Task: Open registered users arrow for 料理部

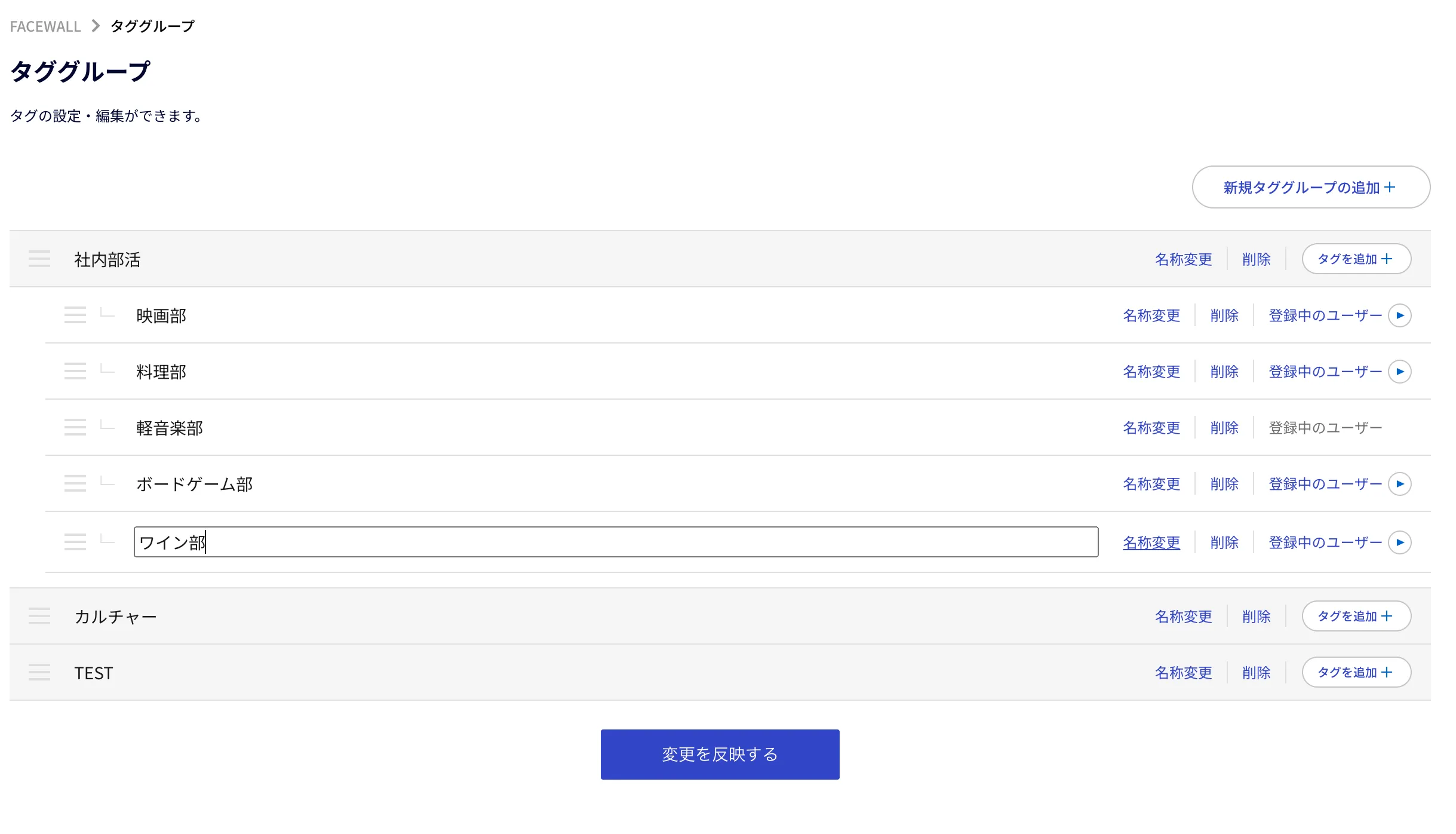Action: pos(1399,372)
